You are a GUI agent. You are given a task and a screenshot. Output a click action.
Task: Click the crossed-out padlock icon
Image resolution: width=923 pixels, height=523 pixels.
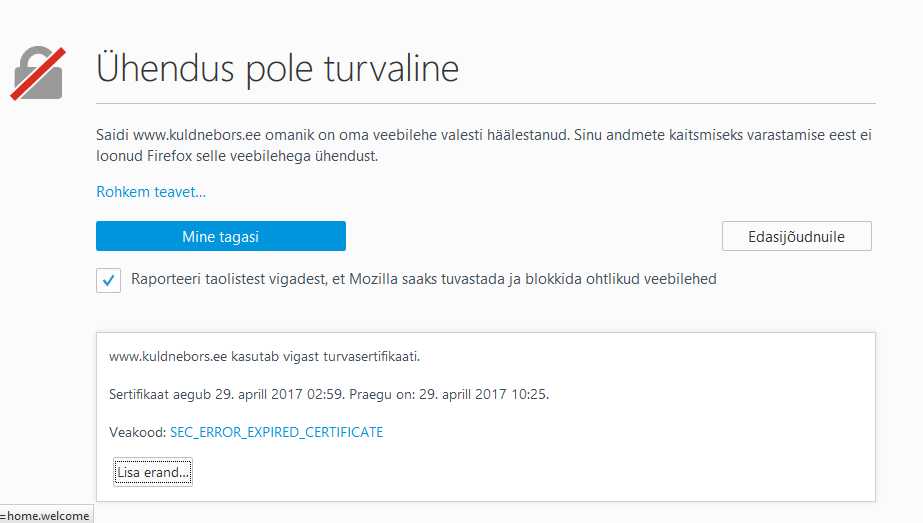click(x=38, y=73)
